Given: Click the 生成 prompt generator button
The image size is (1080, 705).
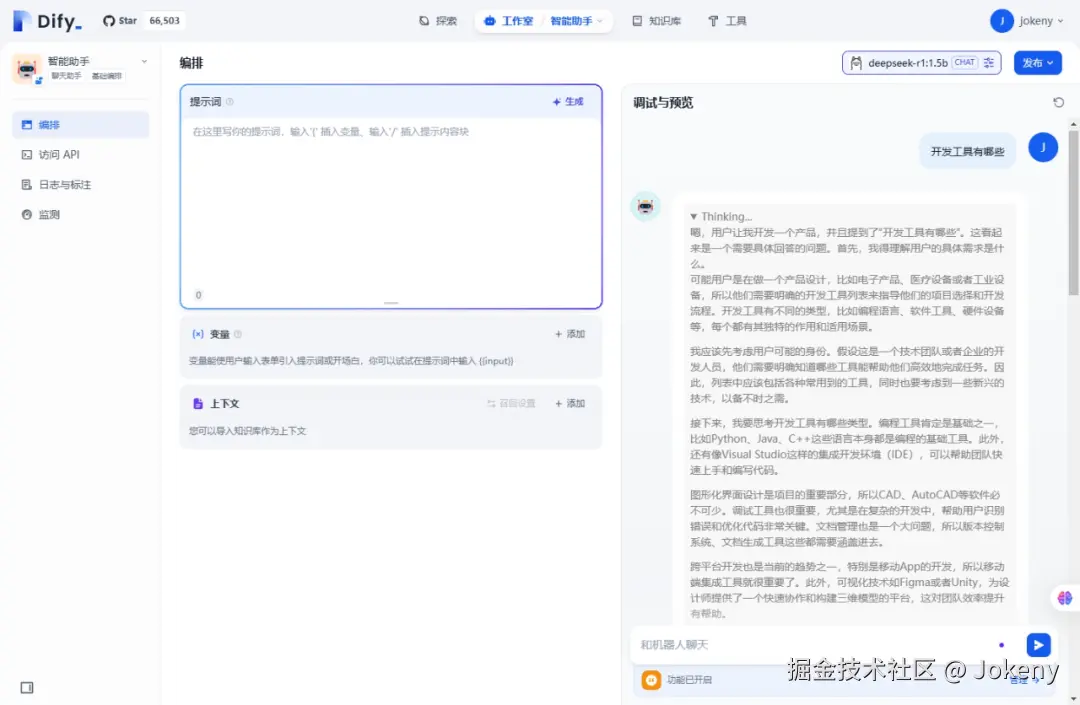Looking at the screenshot, I should pos(568,102).
